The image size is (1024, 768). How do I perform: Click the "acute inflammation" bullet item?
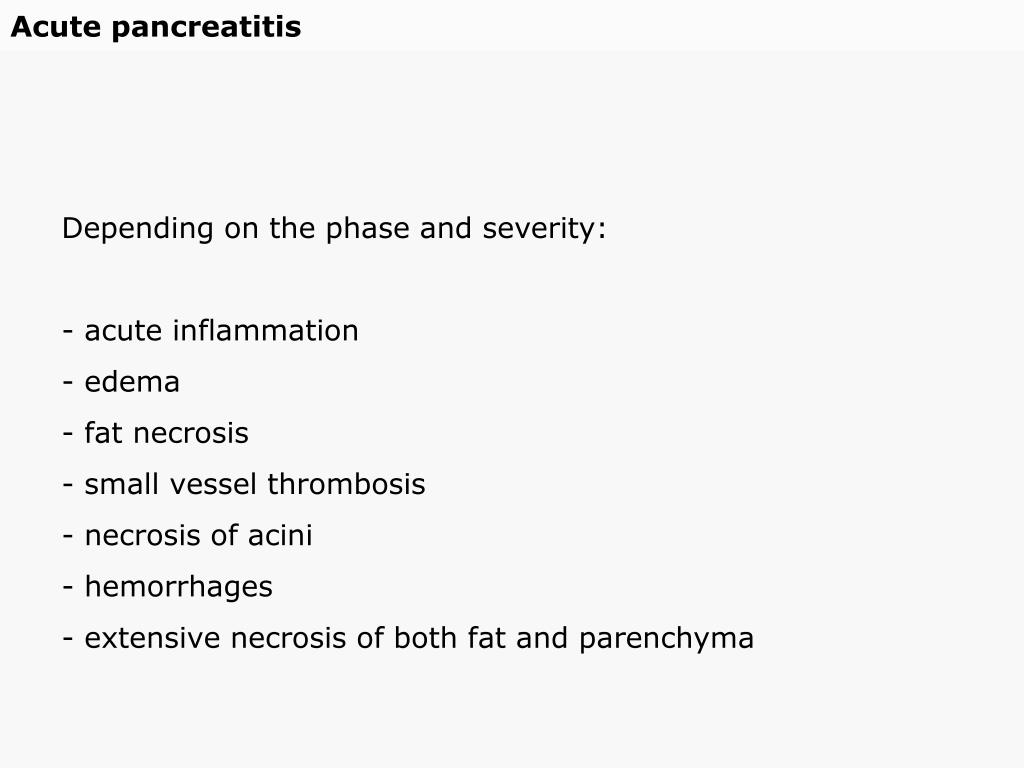(210, 330)
